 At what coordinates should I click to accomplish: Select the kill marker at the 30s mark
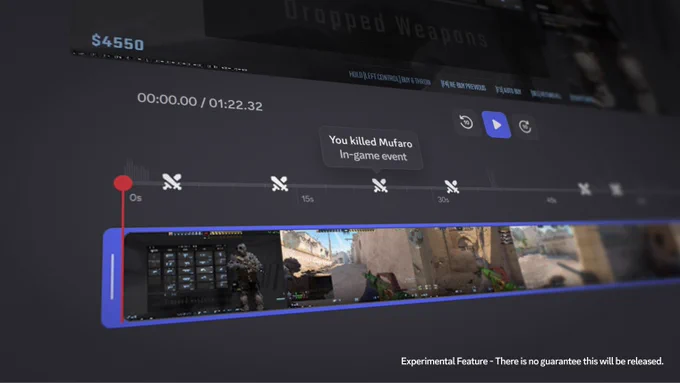pos(451,187)
